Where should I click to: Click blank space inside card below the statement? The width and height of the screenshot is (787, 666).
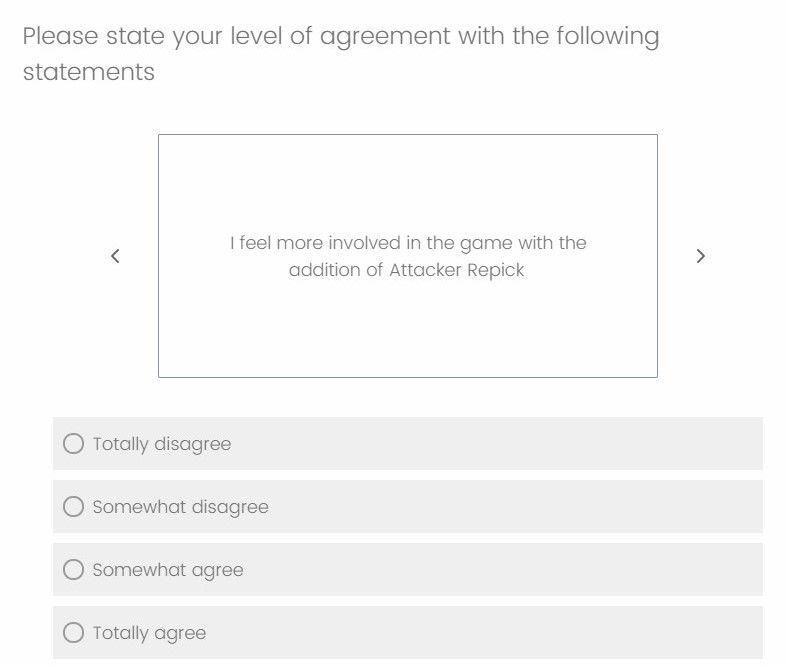[x=408, y=331]
